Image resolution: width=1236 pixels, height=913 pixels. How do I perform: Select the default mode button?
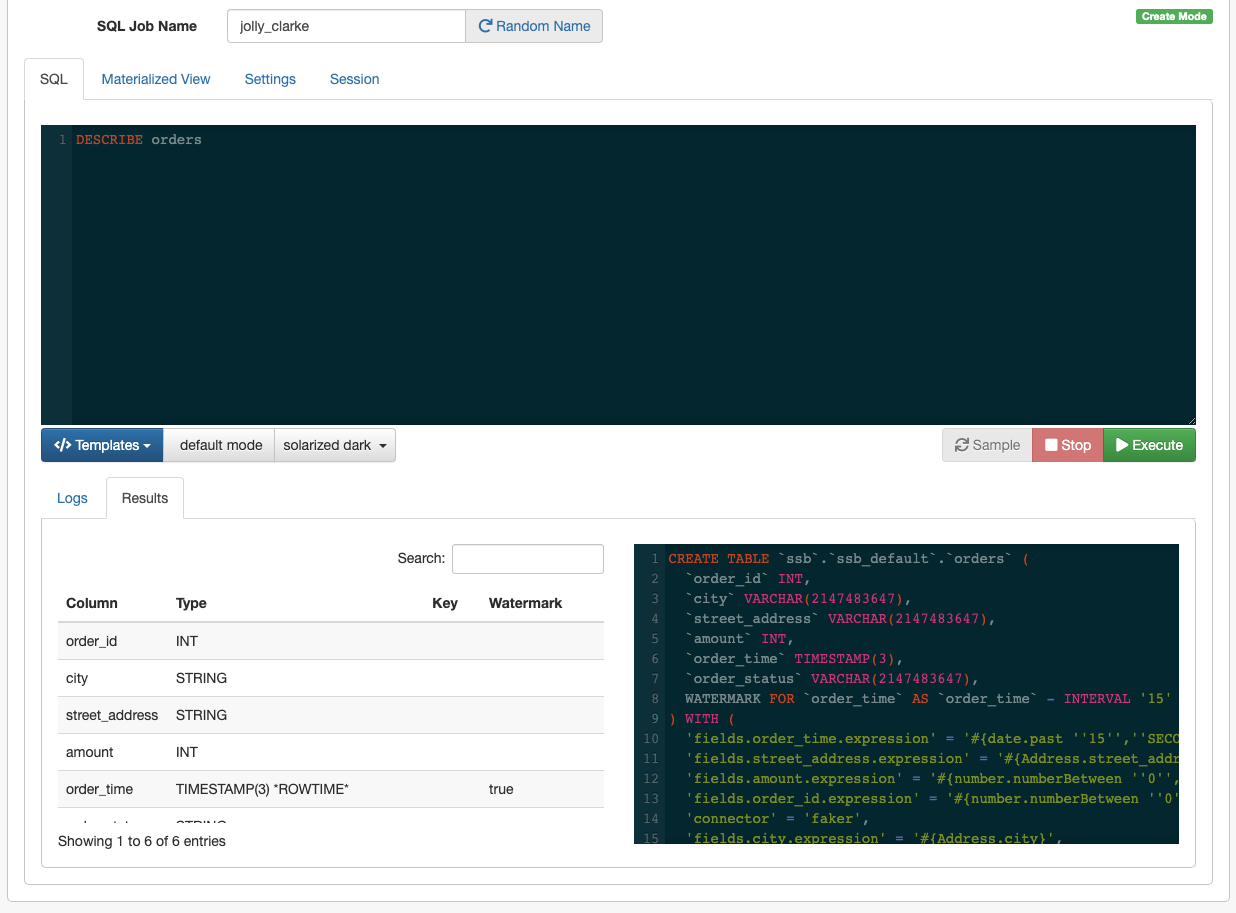click(x=220, y=445)
